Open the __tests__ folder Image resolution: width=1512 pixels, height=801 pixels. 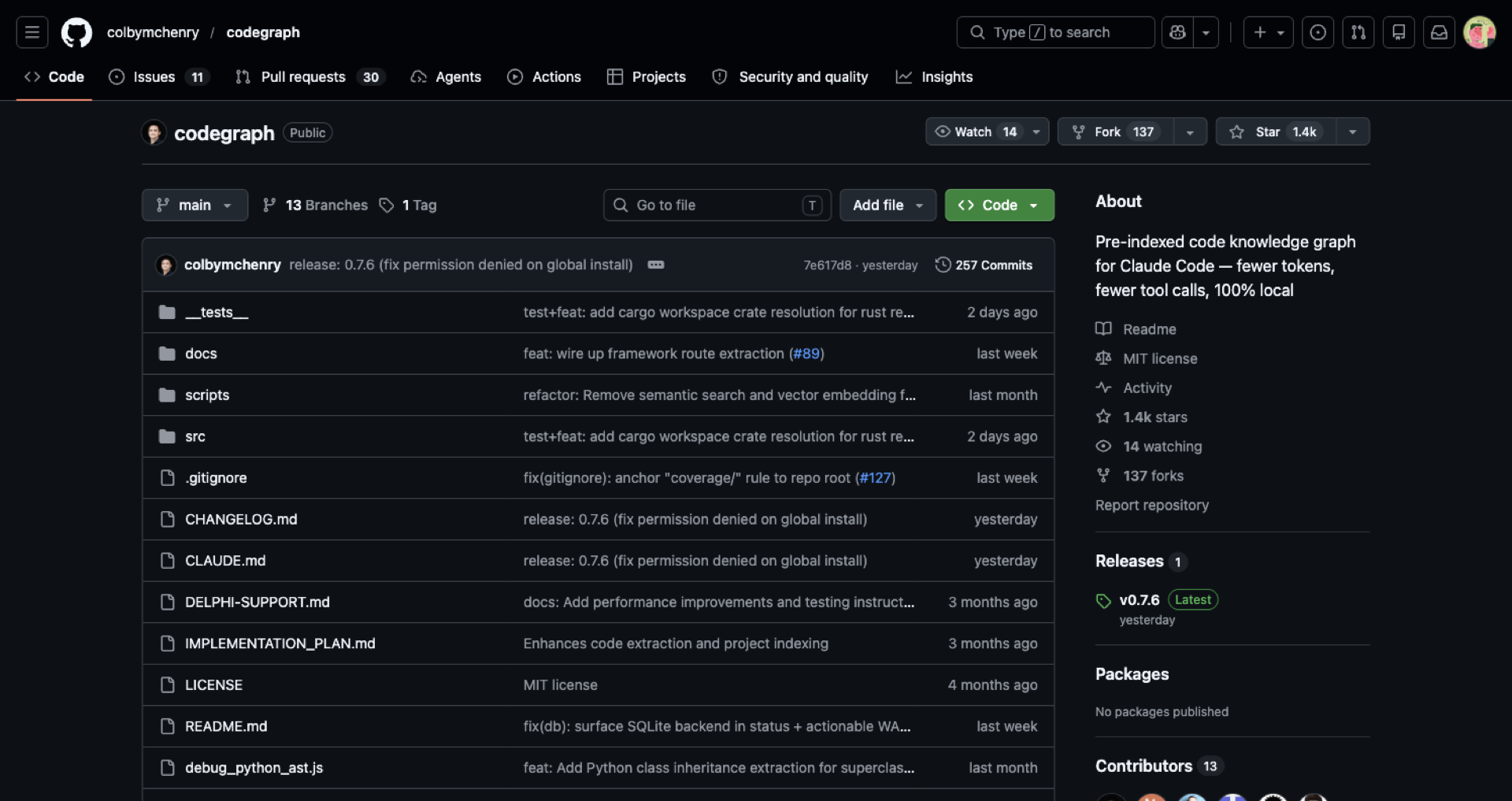pos(217,313)
